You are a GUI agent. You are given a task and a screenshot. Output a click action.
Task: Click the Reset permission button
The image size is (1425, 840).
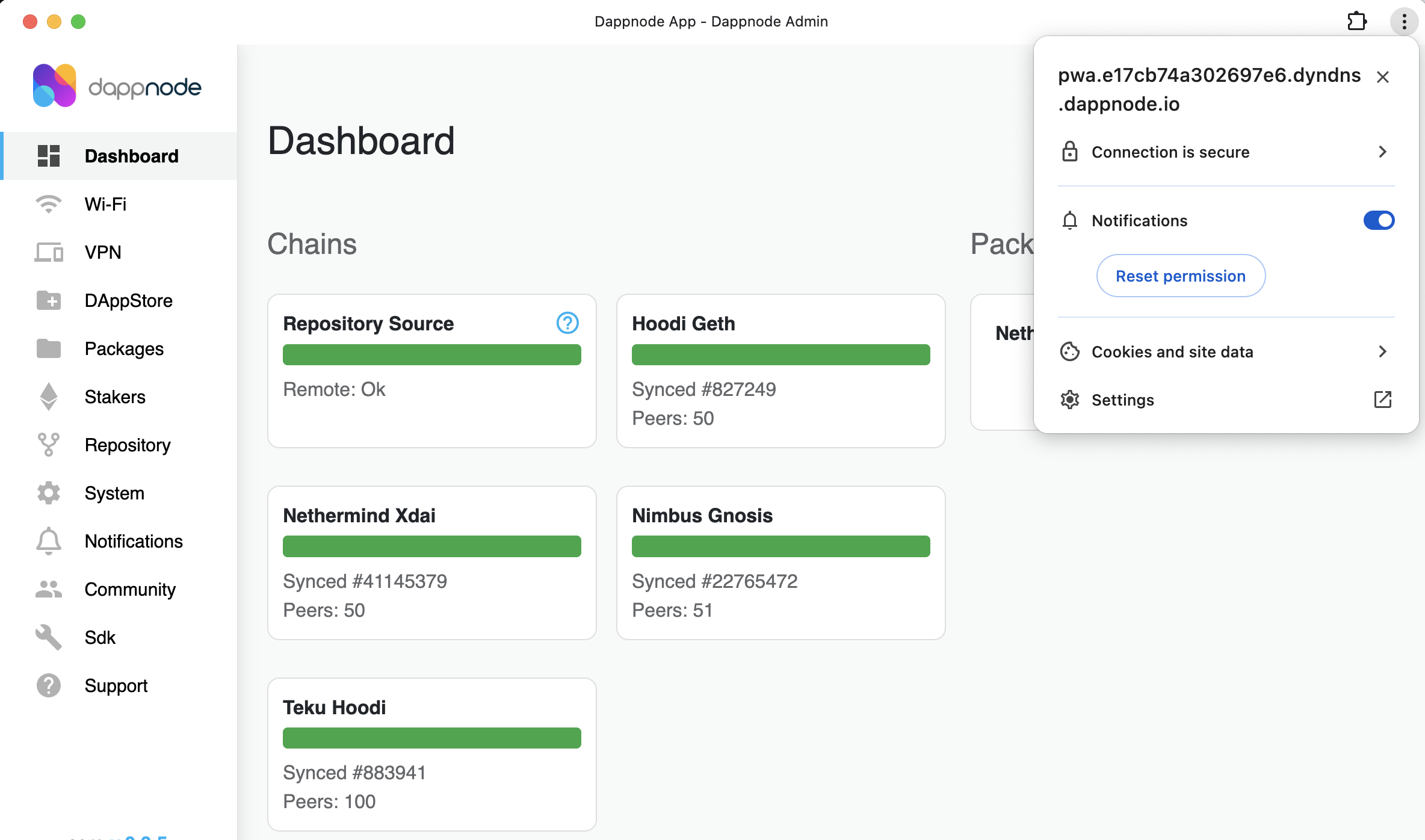click(x=1180, y=276)
